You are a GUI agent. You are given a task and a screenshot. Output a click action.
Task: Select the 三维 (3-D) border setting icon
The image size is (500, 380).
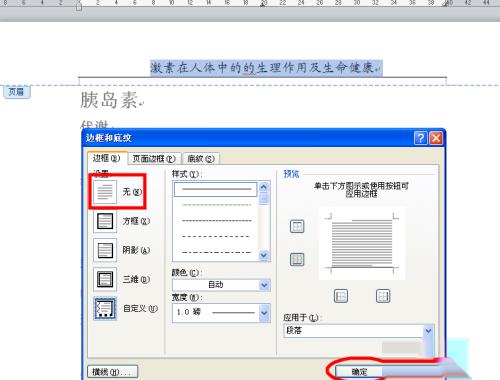(105, 279)
